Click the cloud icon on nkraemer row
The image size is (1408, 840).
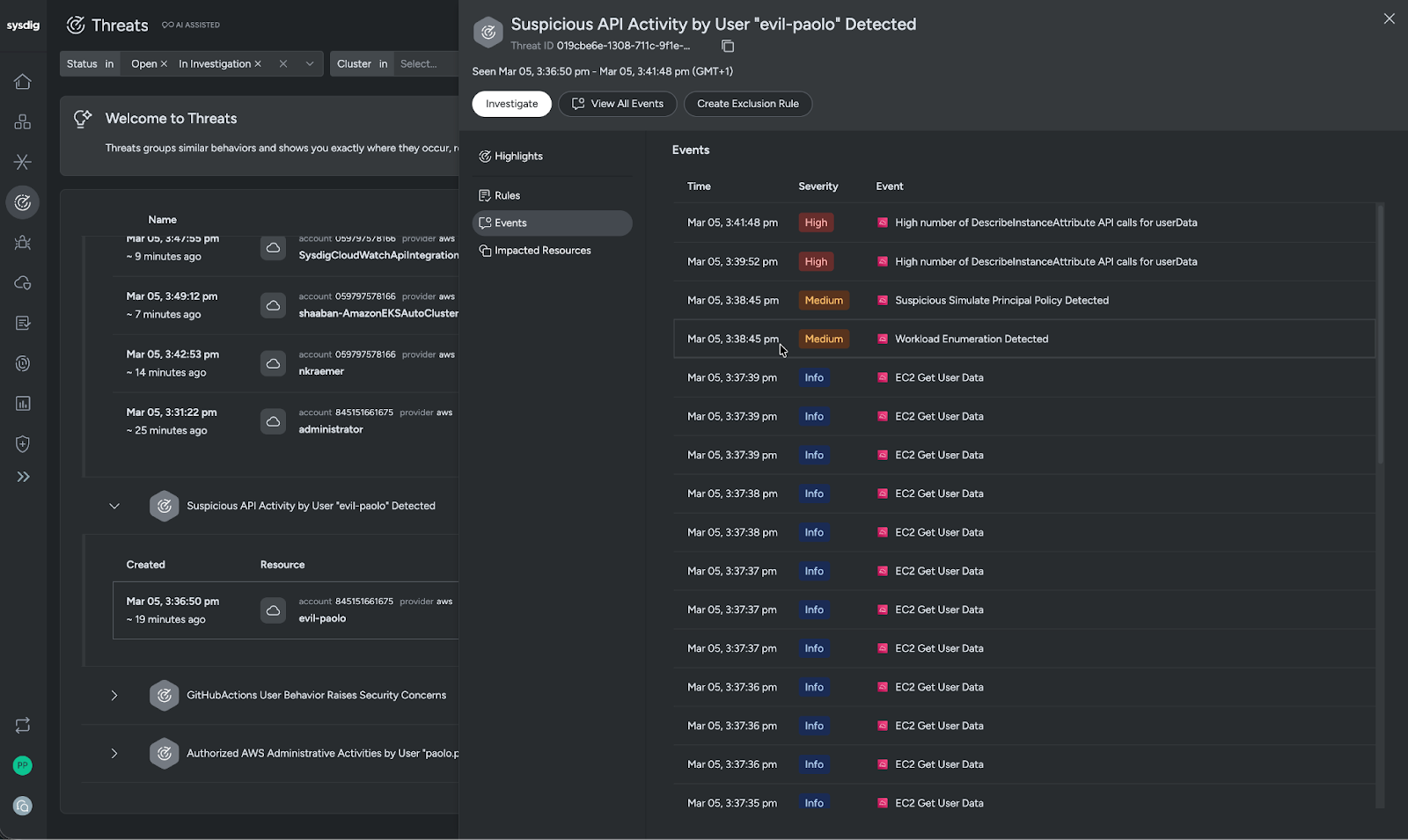[274, 363]
